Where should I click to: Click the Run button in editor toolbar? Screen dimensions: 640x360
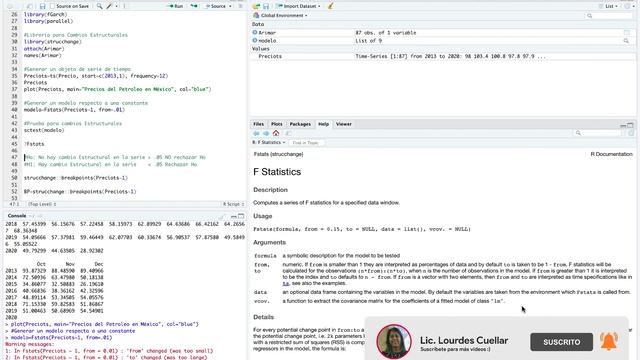click(x=176, y=6)
